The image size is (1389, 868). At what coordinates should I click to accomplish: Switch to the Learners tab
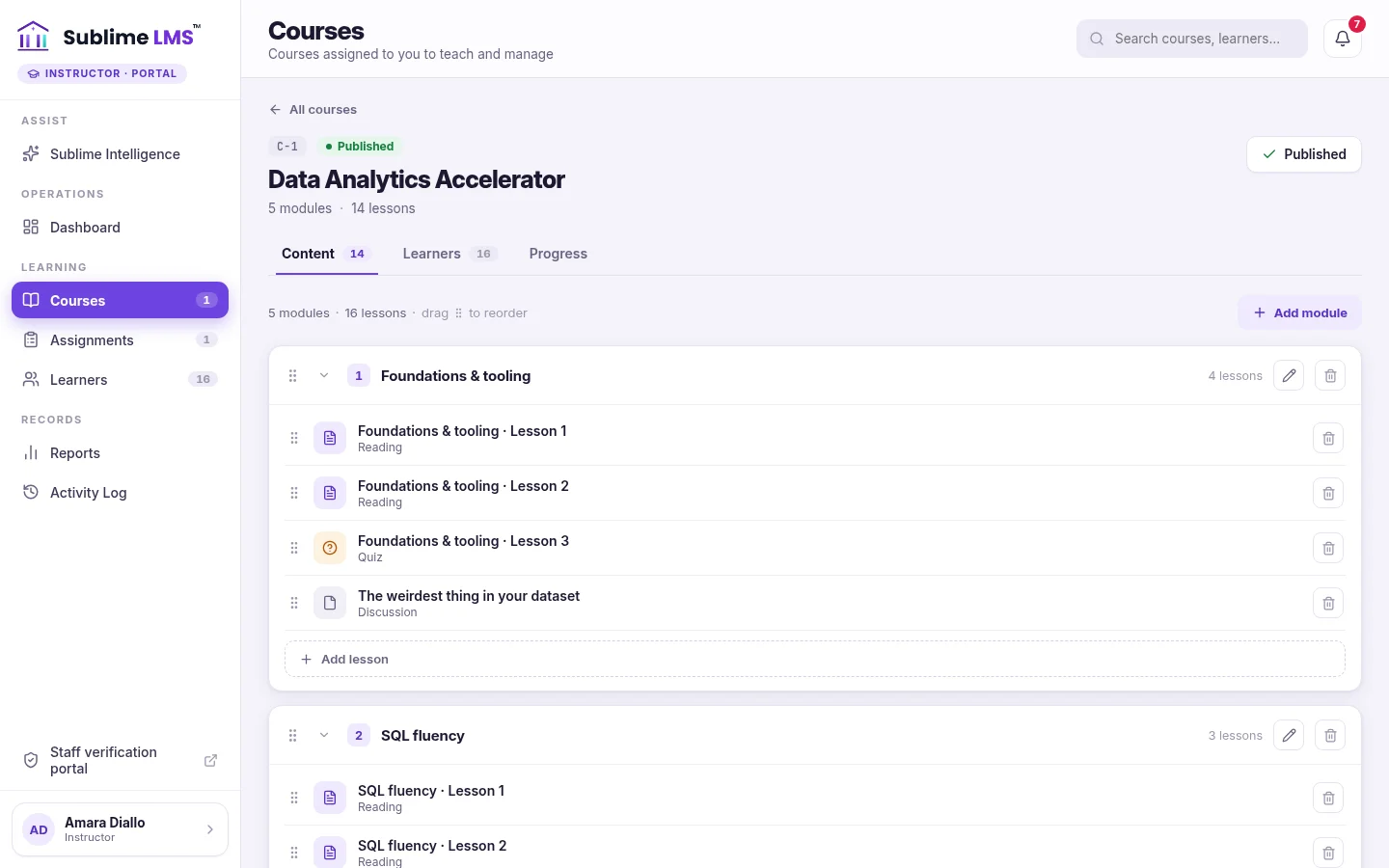click(449, 254)
